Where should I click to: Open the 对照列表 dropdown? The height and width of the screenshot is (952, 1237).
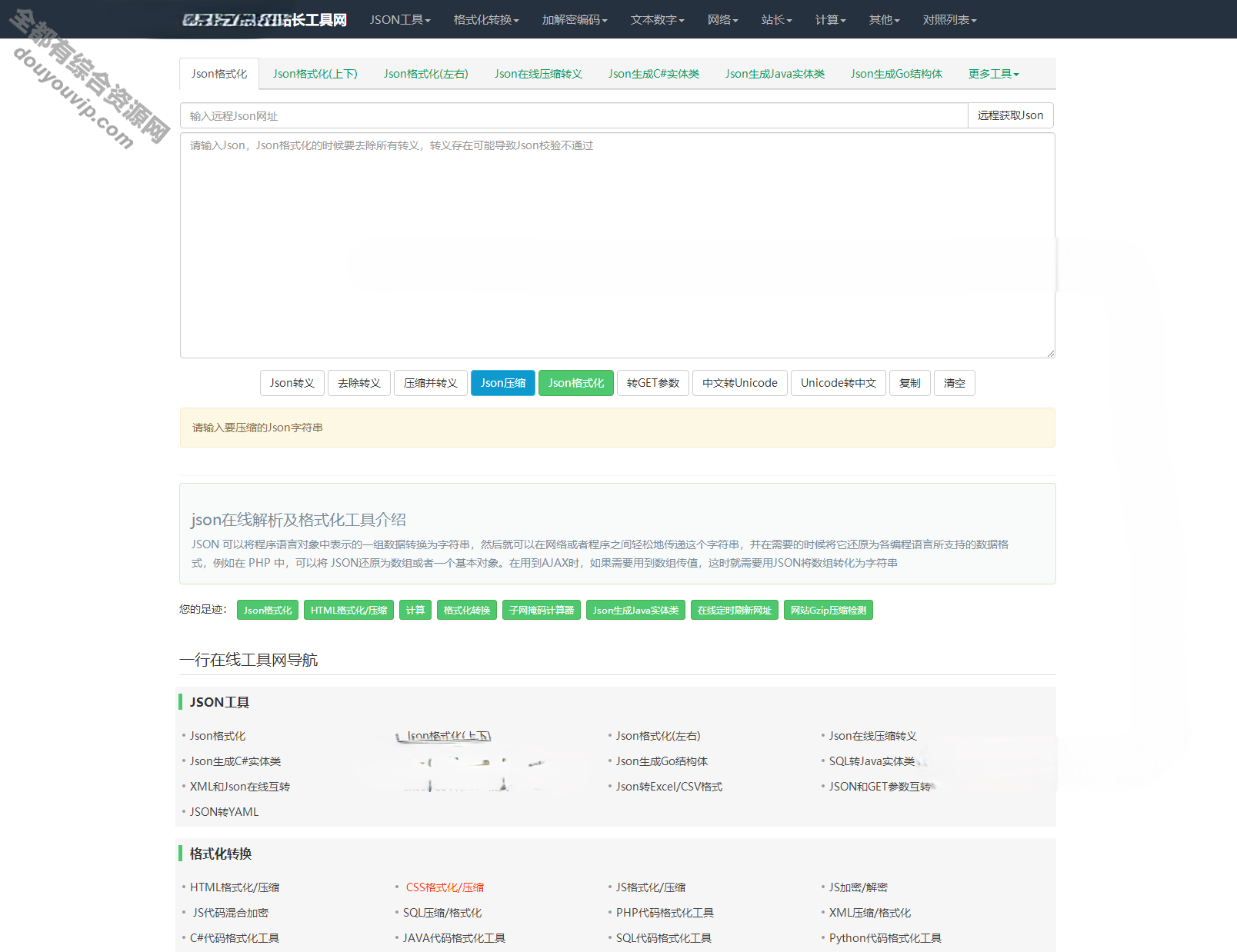[x=950, y=20]
